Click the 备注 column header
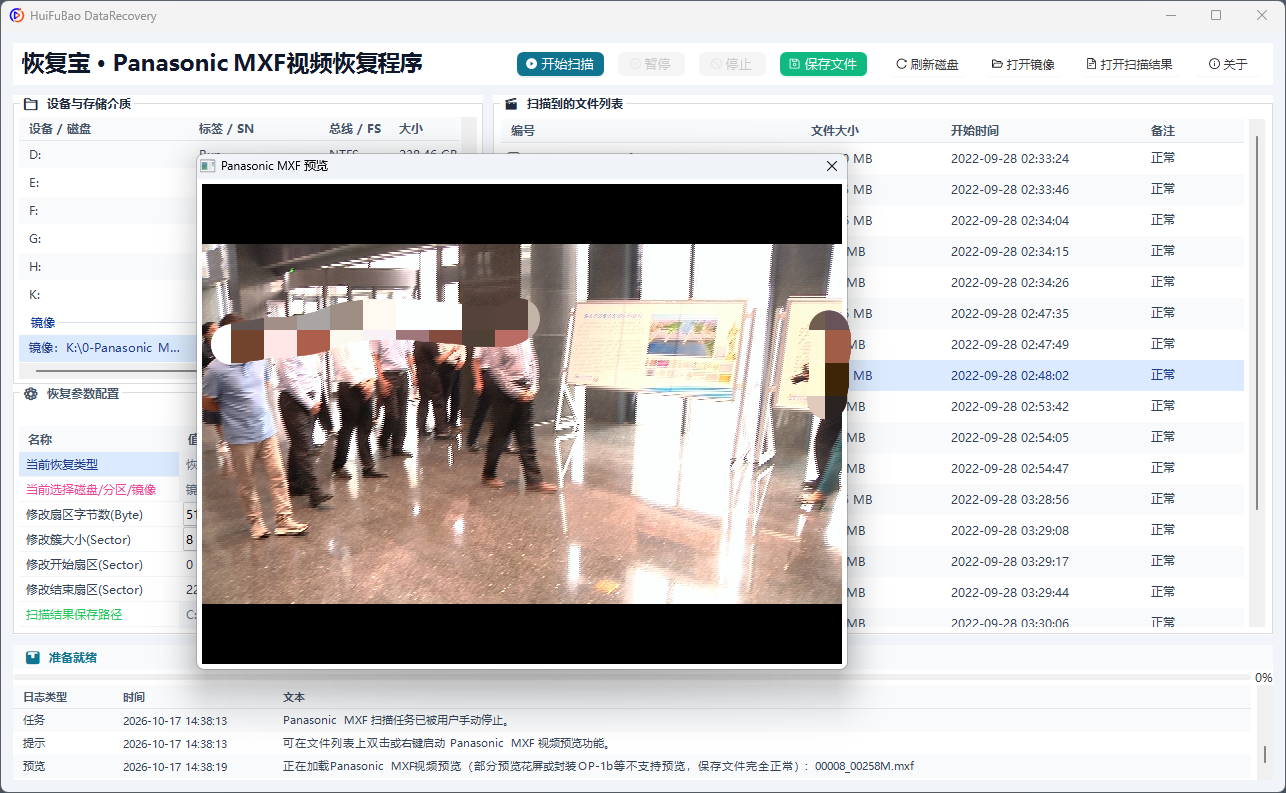 coord(1162,131)
